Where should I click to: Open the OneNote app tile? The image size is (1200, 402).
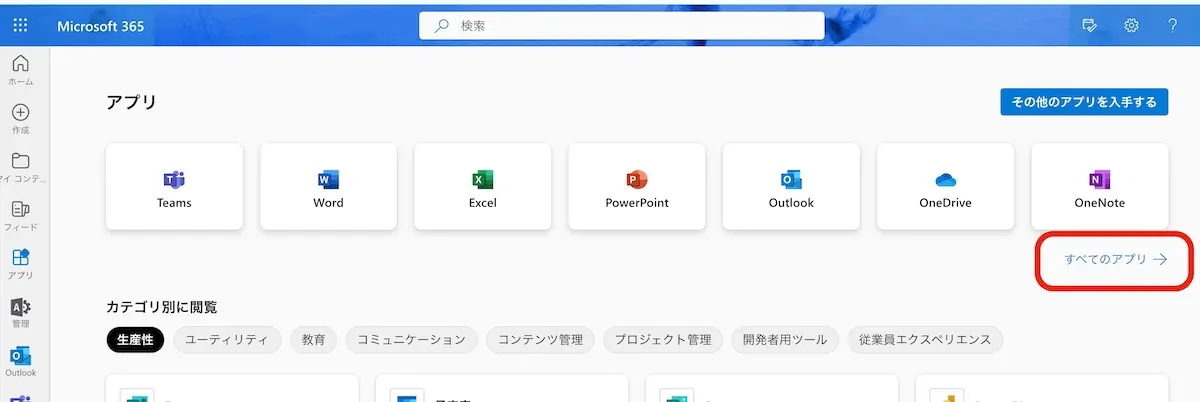1099,187
